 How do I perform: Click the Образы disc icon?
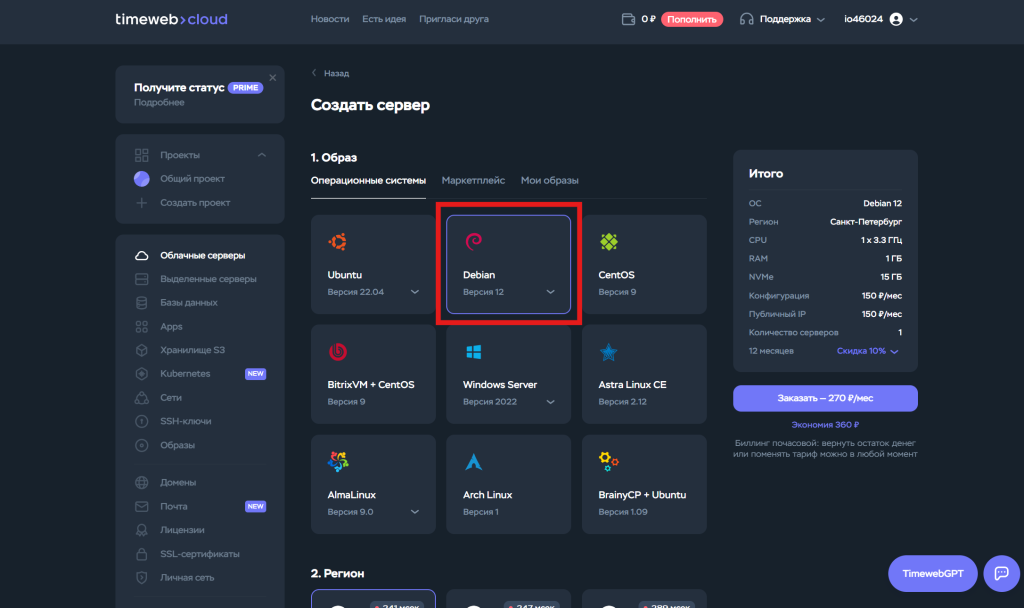point(142,445)
